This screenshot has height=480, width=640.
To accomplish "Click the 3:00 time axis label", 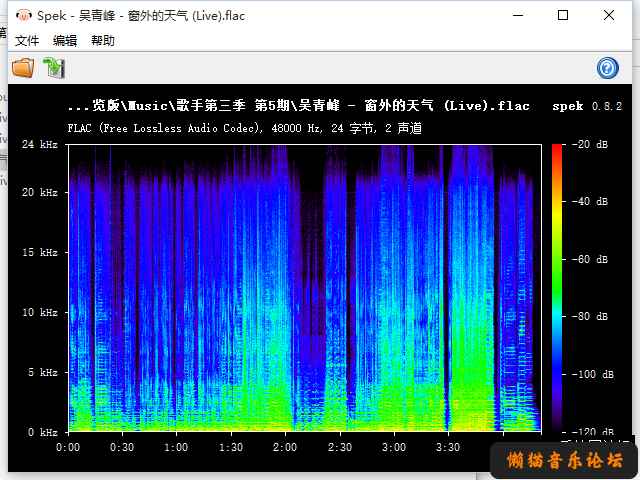I will [394, 447].
